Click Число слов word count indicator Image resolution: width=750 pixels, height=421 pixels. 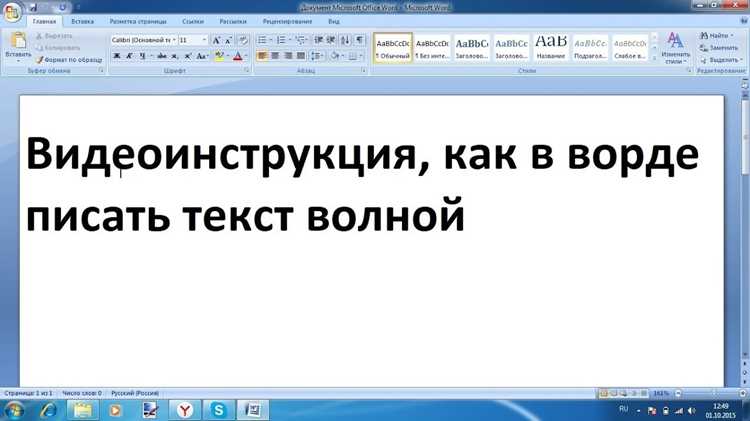click(x=82, y=393)
